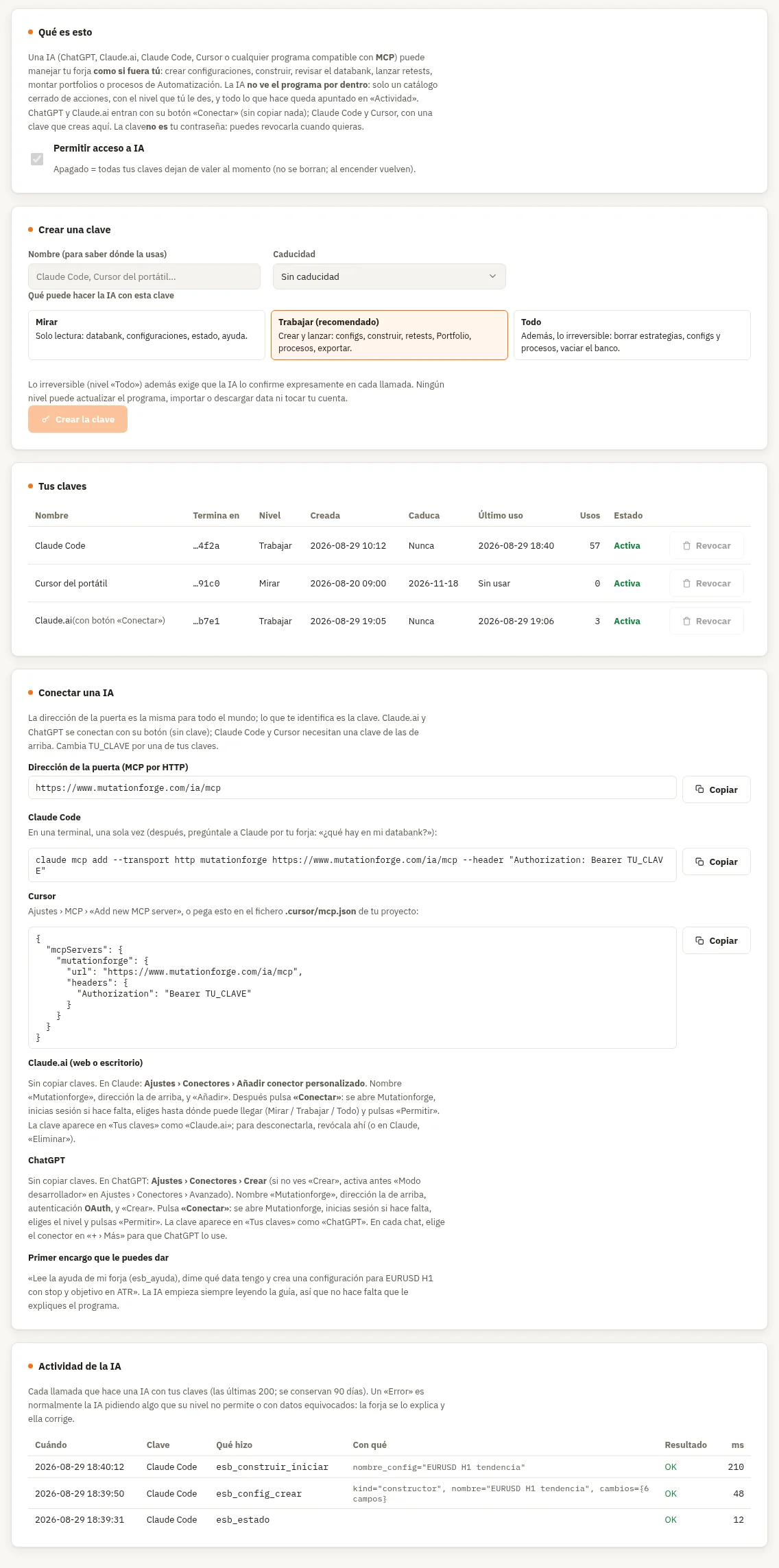
Task: Click copy icon beside the MCP door address
Action: (699, 789)
